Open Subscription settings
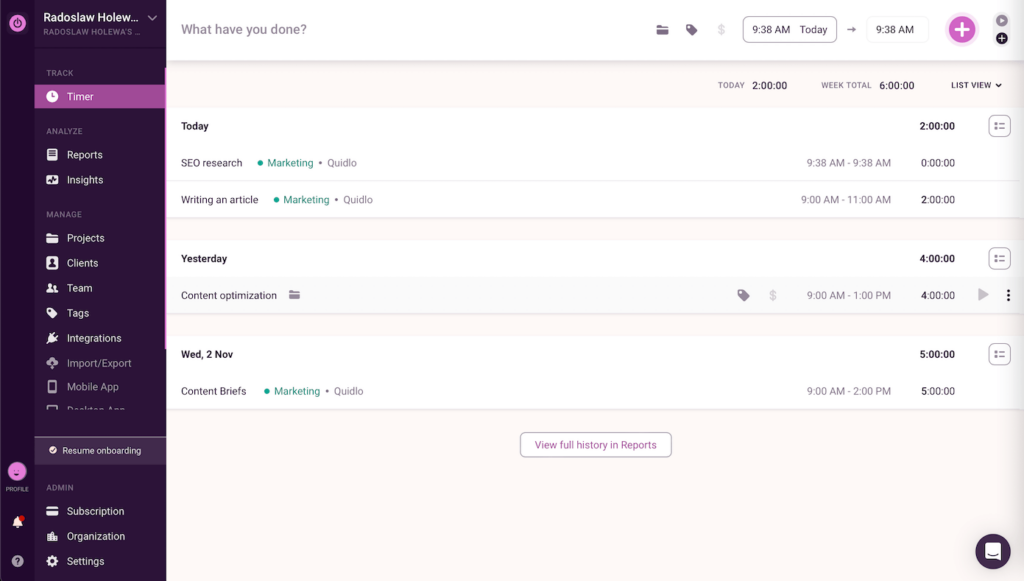 [95, 511]
